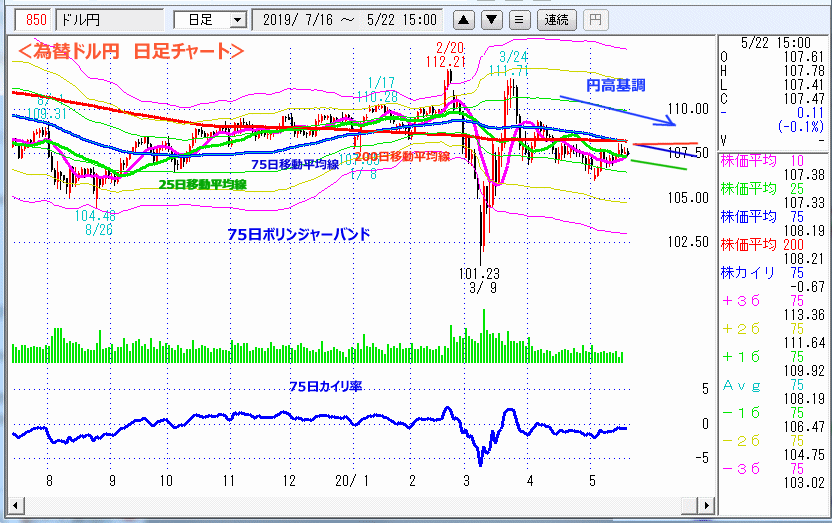The width and height of the screenshot is (832, 523).
Task: Open the 日足 timeframe dropdown
Action: point(210,19)
